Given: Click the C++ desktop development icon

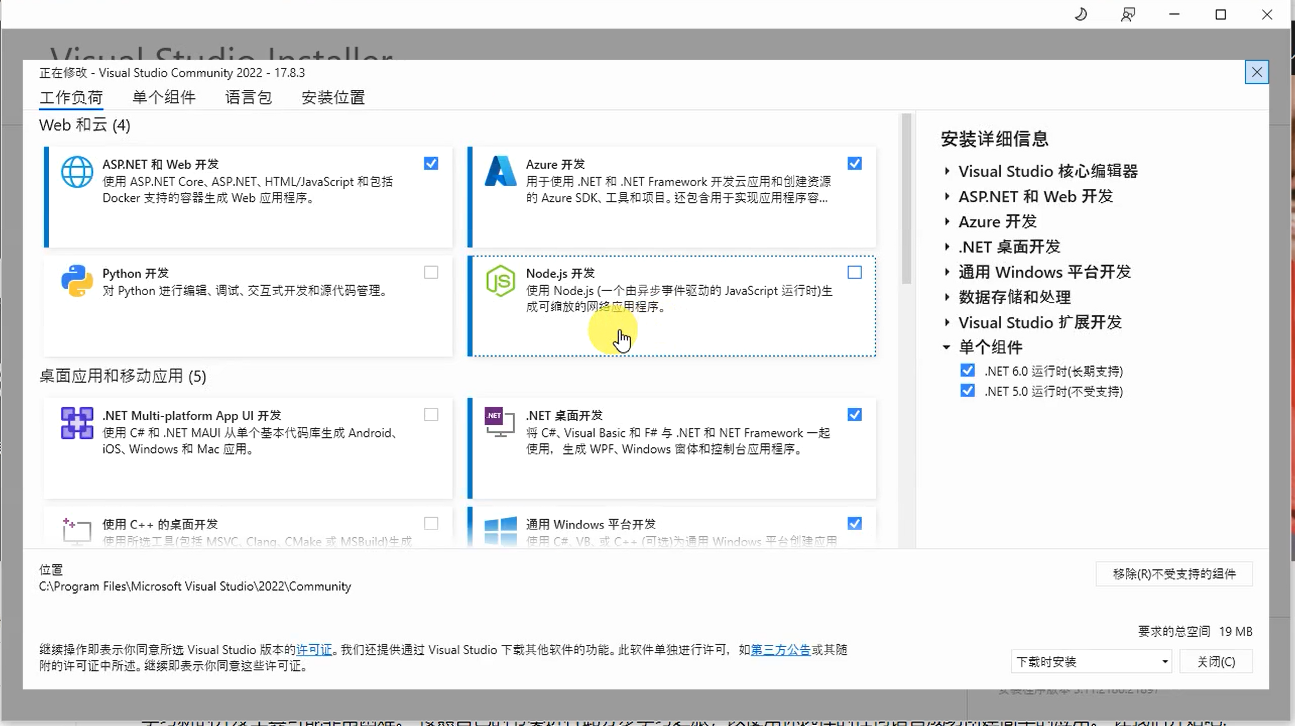Looking at the screenshot, I should coord(77,532).
